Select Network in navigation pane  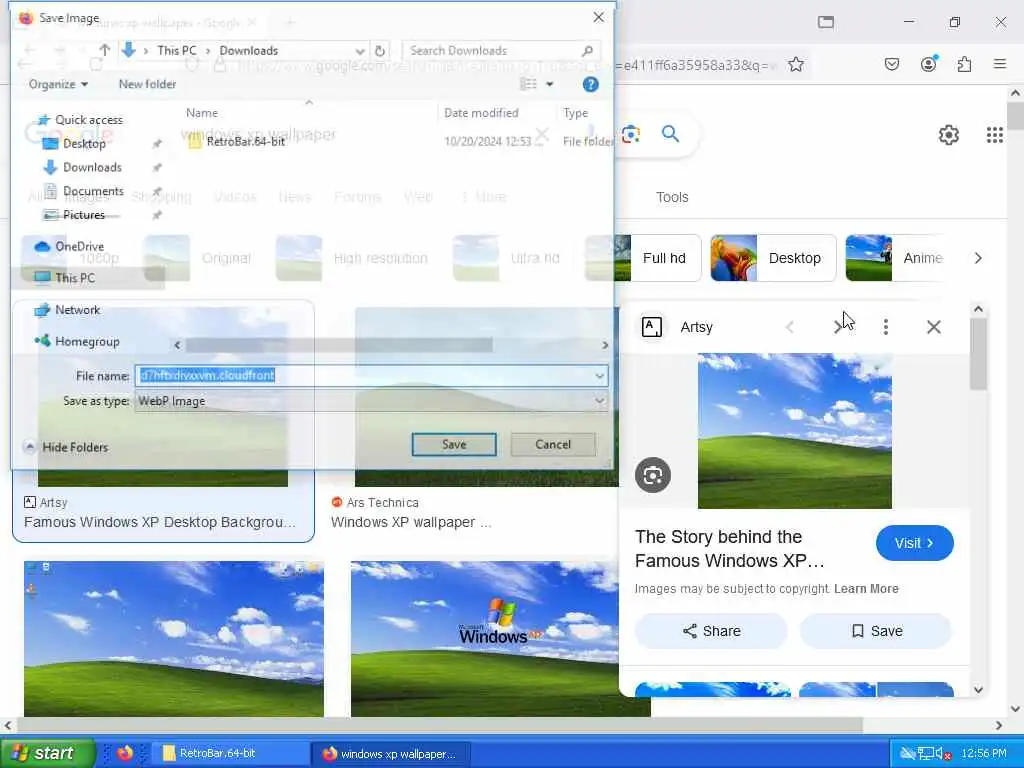point(77,310)
